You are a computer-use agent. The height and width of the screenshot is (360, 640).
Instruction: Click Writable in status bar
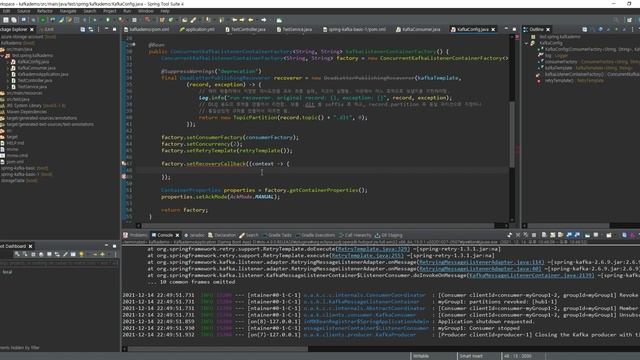click(x=421, y=356)
